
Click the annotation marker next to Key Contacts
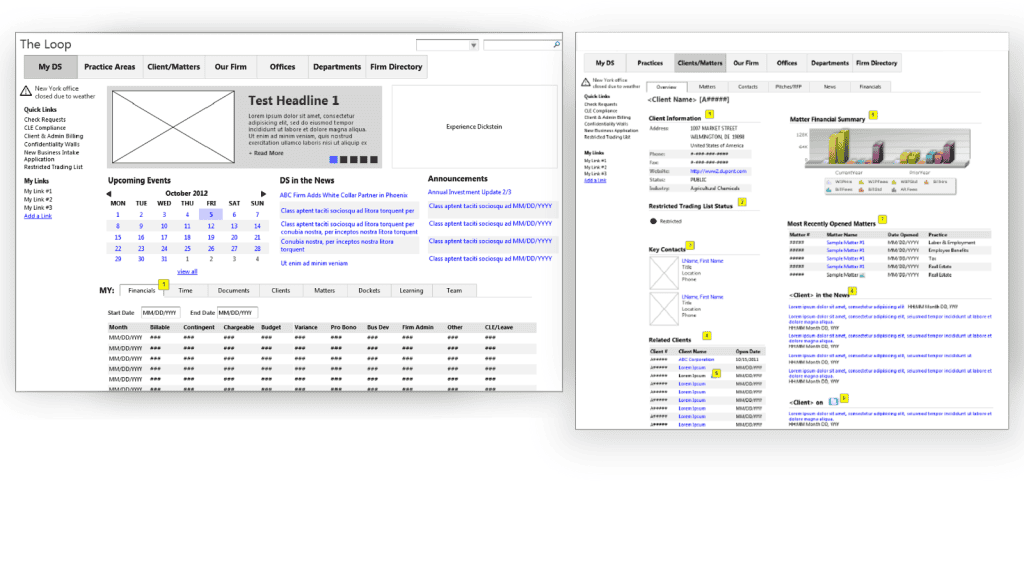coord(689,245)
